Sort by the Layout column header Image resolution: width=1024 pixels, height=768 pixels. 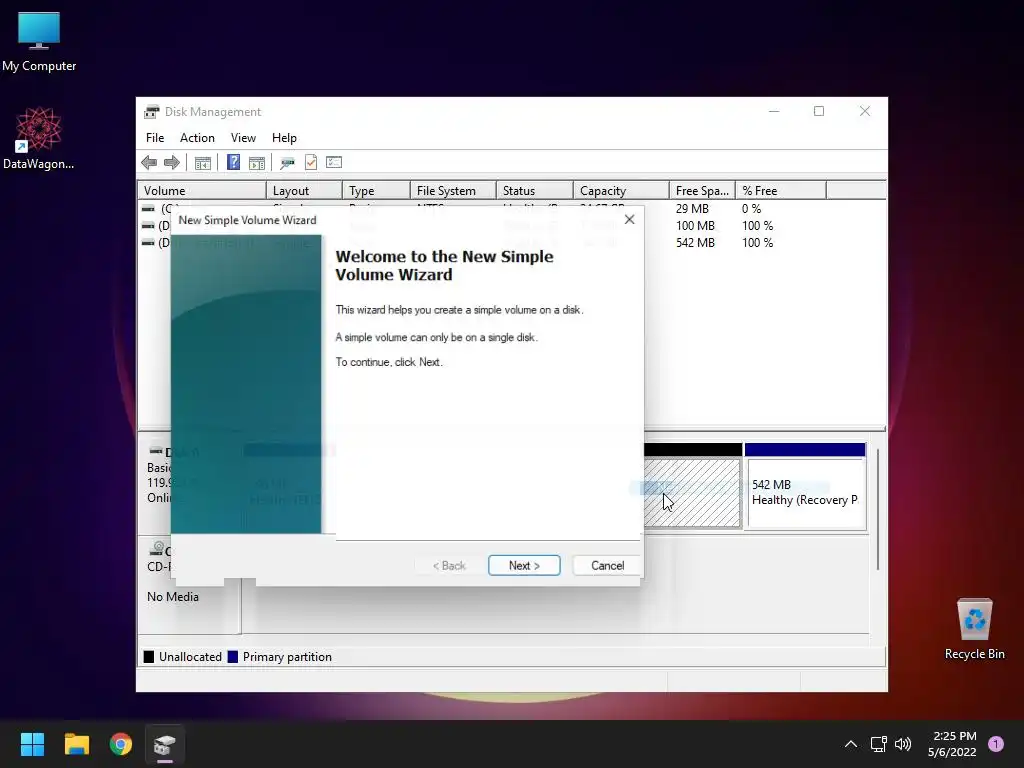coord(304,191)
